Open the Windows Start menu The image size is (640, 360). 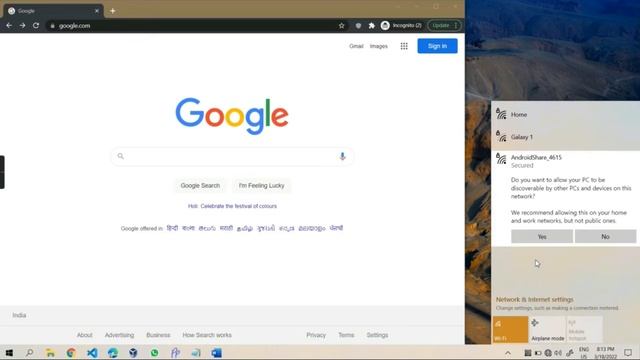pyautogui.click(x=9, y=353)
